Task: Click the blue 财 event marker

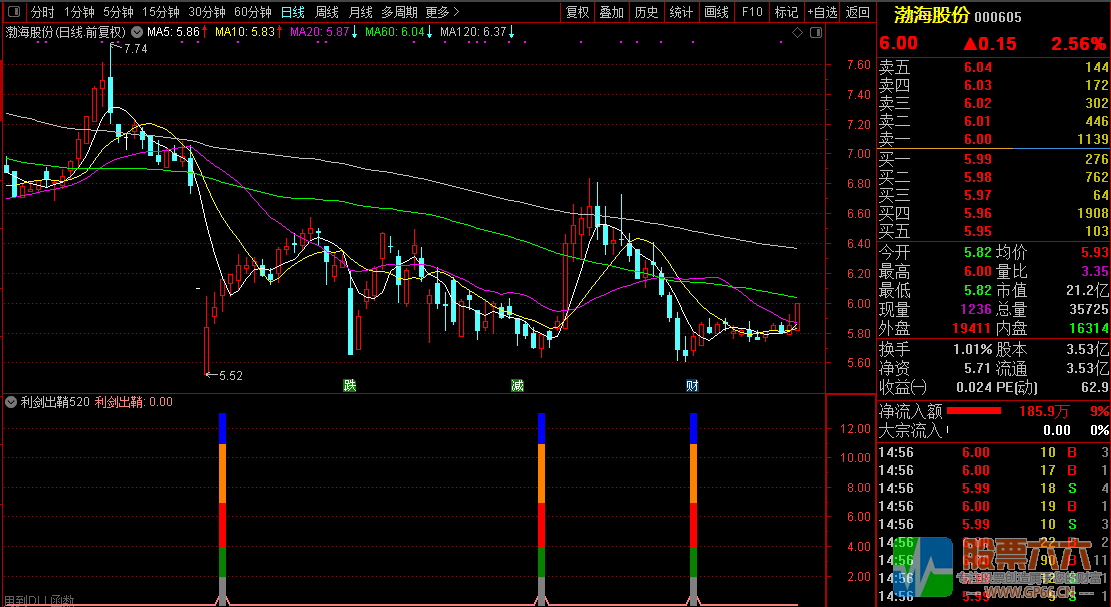Action: coord(691,385)
